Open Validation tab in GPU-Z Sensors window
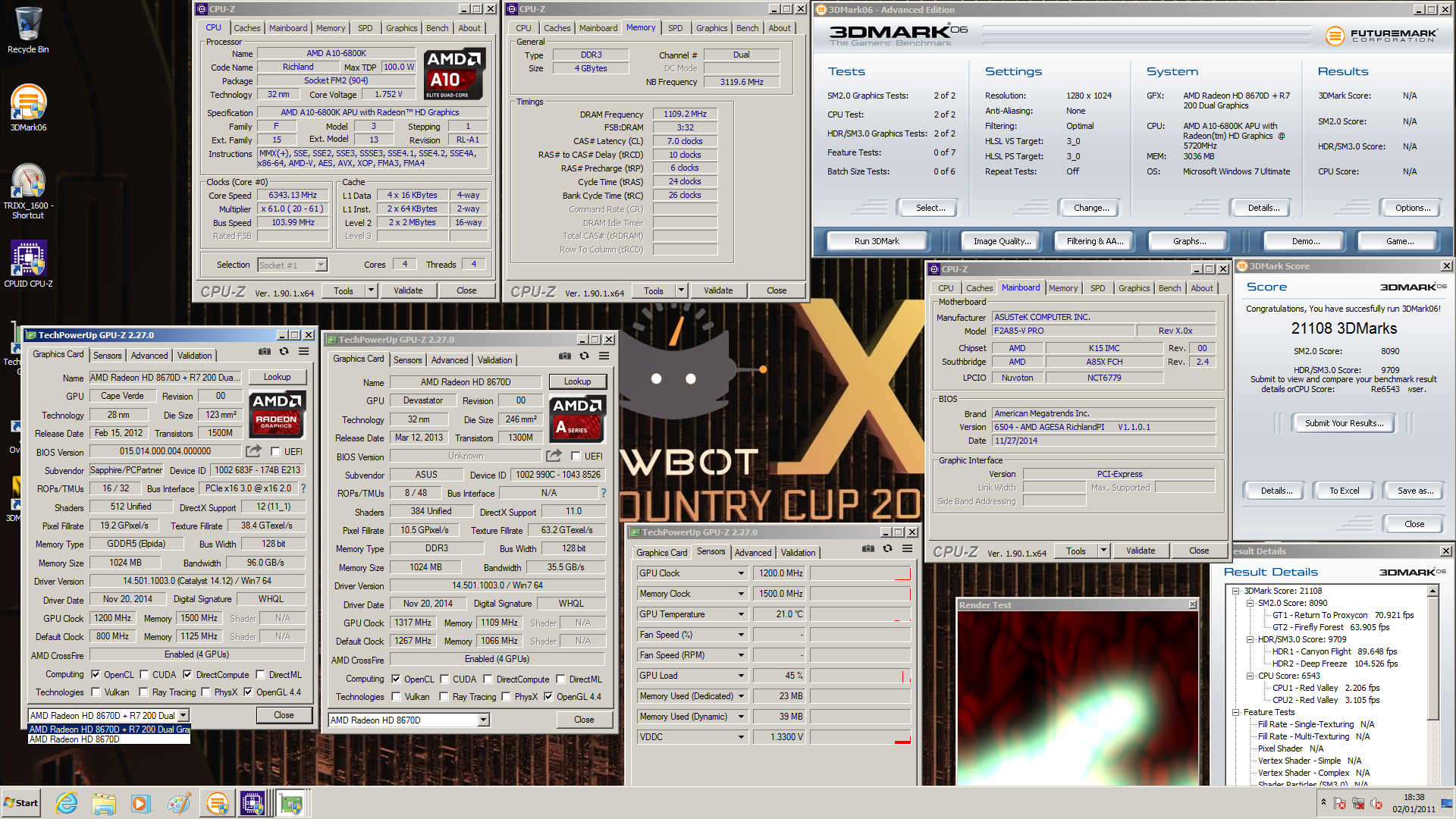Screen dimensions: 1456x819 (799, 553)
